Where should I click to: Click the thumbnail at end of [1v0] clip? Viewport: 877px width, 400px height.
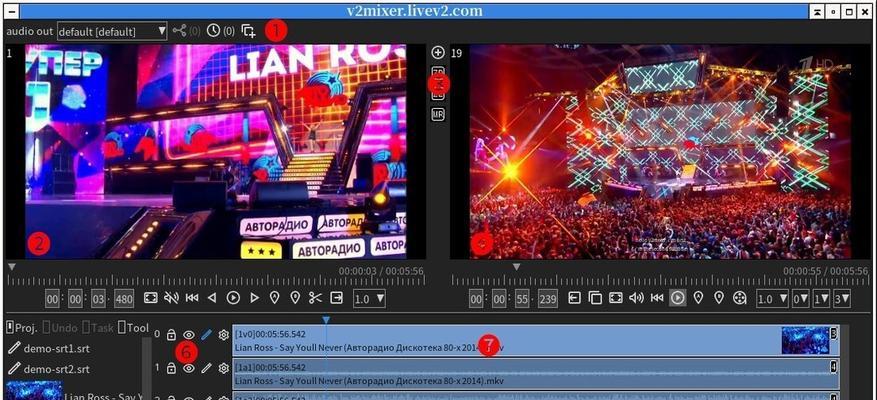point(805,341)
